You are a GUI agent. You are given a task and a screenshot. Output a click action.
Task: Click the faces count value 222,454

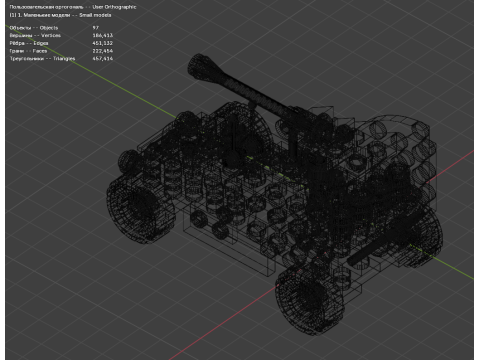pyautogui.click(x=103, y=51)
